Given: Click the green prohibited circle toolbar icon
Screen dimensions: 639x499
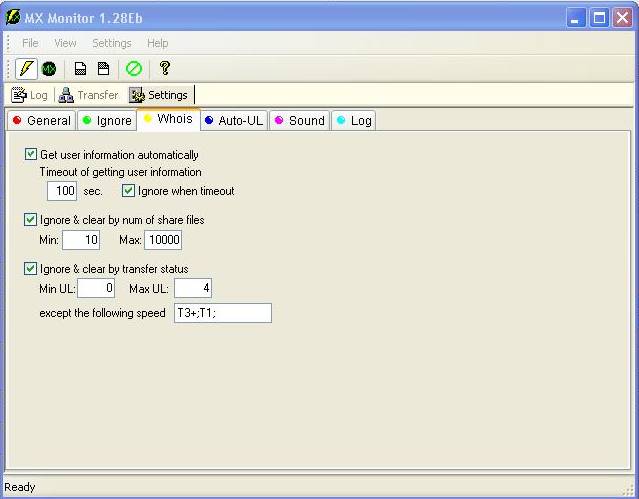Looking at the screenshot, I should 134,68.
